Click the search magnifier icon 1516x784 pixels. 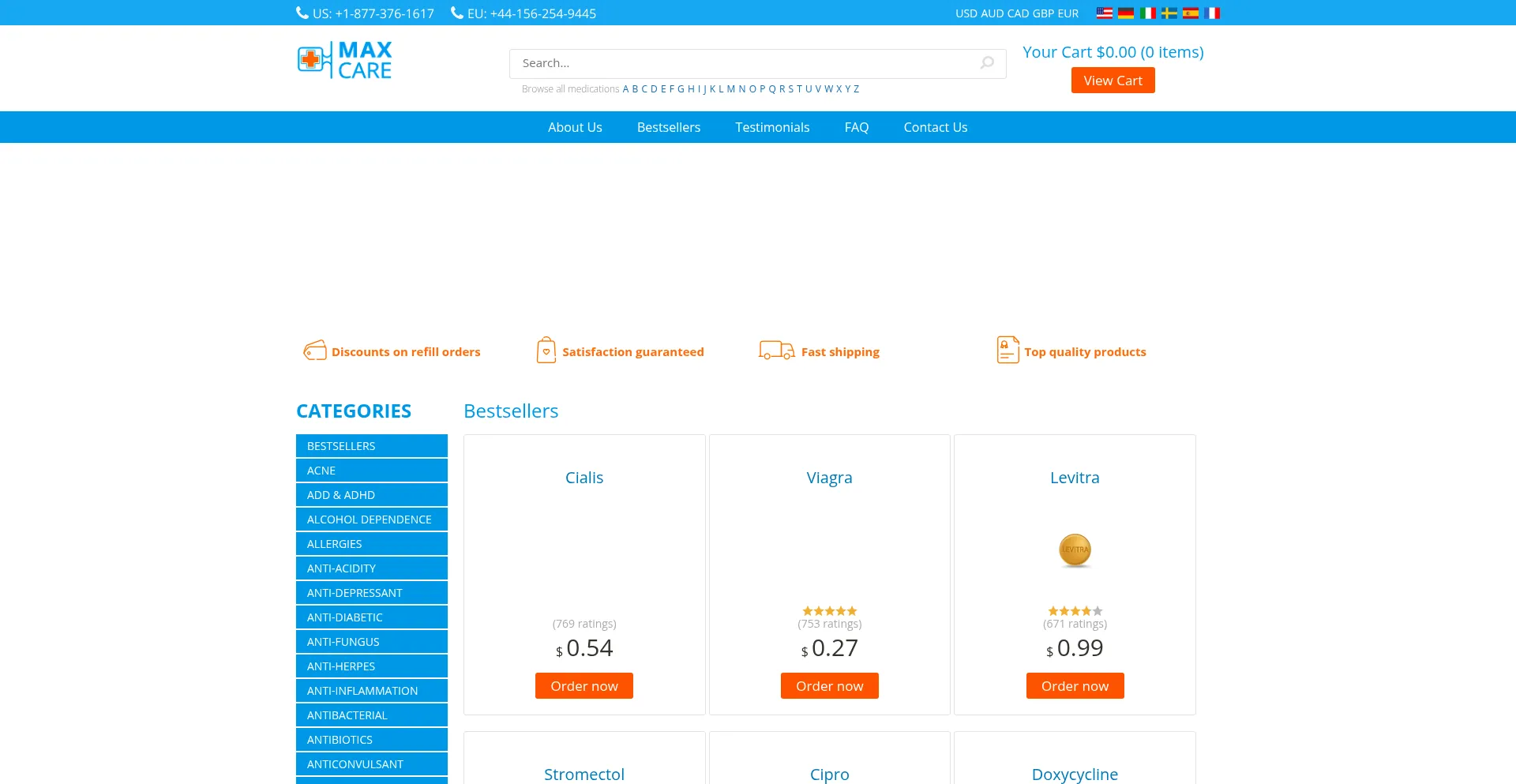987,63
